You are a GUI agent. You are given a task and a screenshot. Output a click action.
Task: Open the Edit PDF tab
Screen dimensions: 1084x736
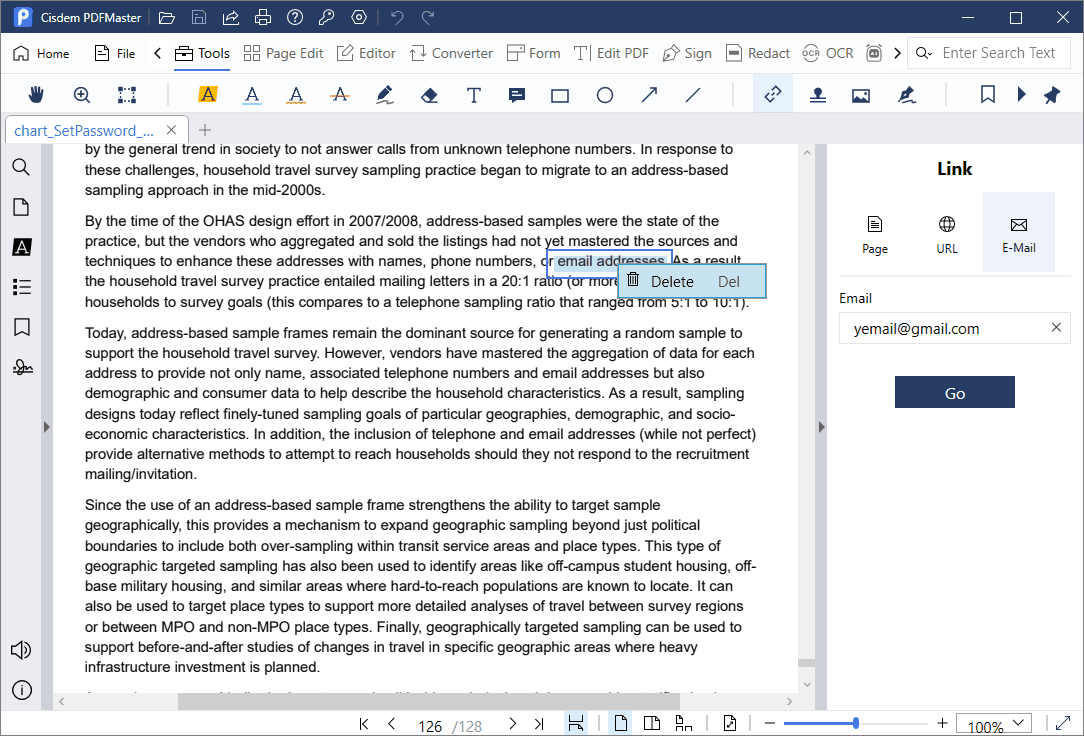pos(611,53)
